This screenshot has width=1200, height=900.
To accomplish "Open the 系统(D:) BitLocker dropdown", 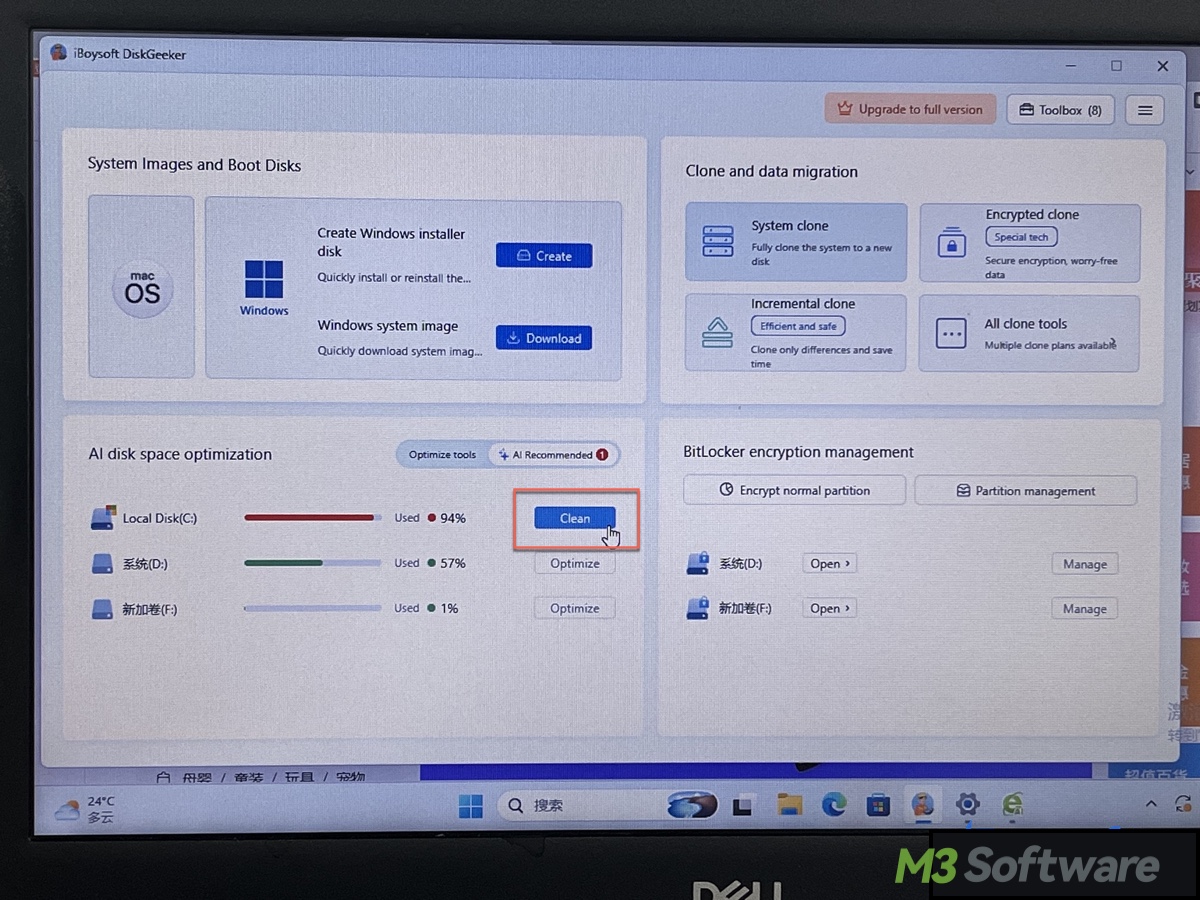I will coord(830,564).
